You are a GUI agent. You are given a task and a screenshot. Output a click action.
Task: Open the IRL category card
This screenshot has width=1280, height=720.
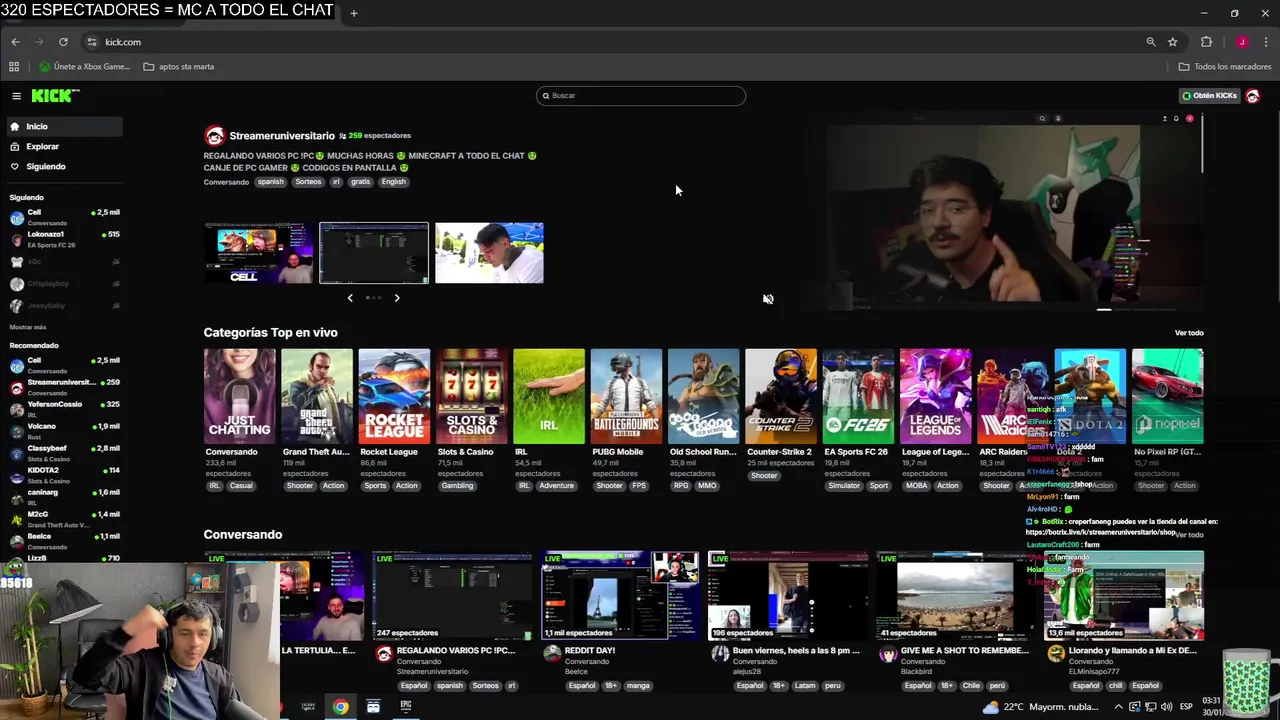click(549, 396)
